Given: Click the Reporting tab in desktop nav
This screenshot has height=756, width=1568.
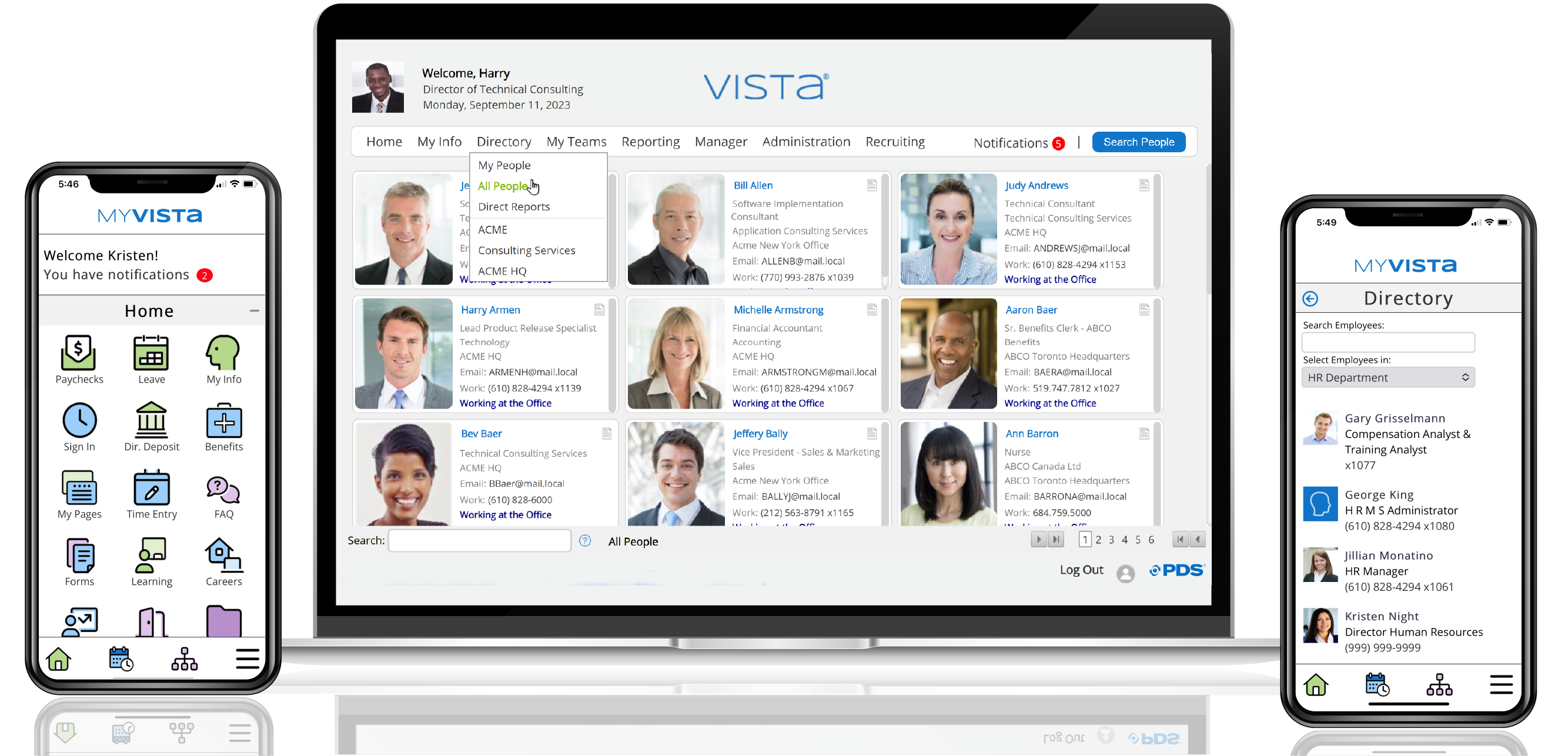Looking at the screenshot, I should click(x=649, y=141).
